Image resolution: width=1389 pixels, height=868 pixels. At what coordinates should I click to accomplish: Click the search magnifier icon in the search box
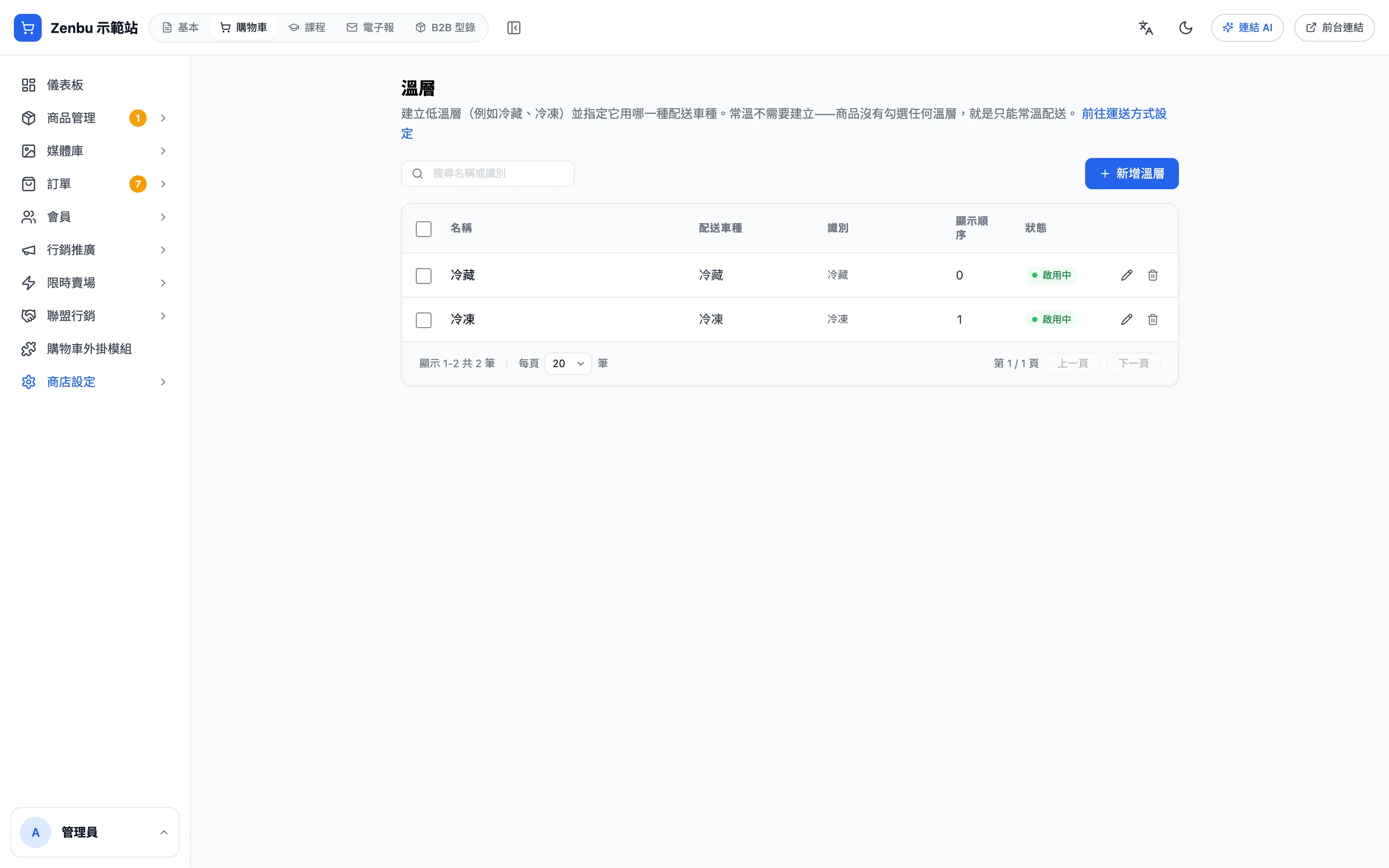click(418, 173)
